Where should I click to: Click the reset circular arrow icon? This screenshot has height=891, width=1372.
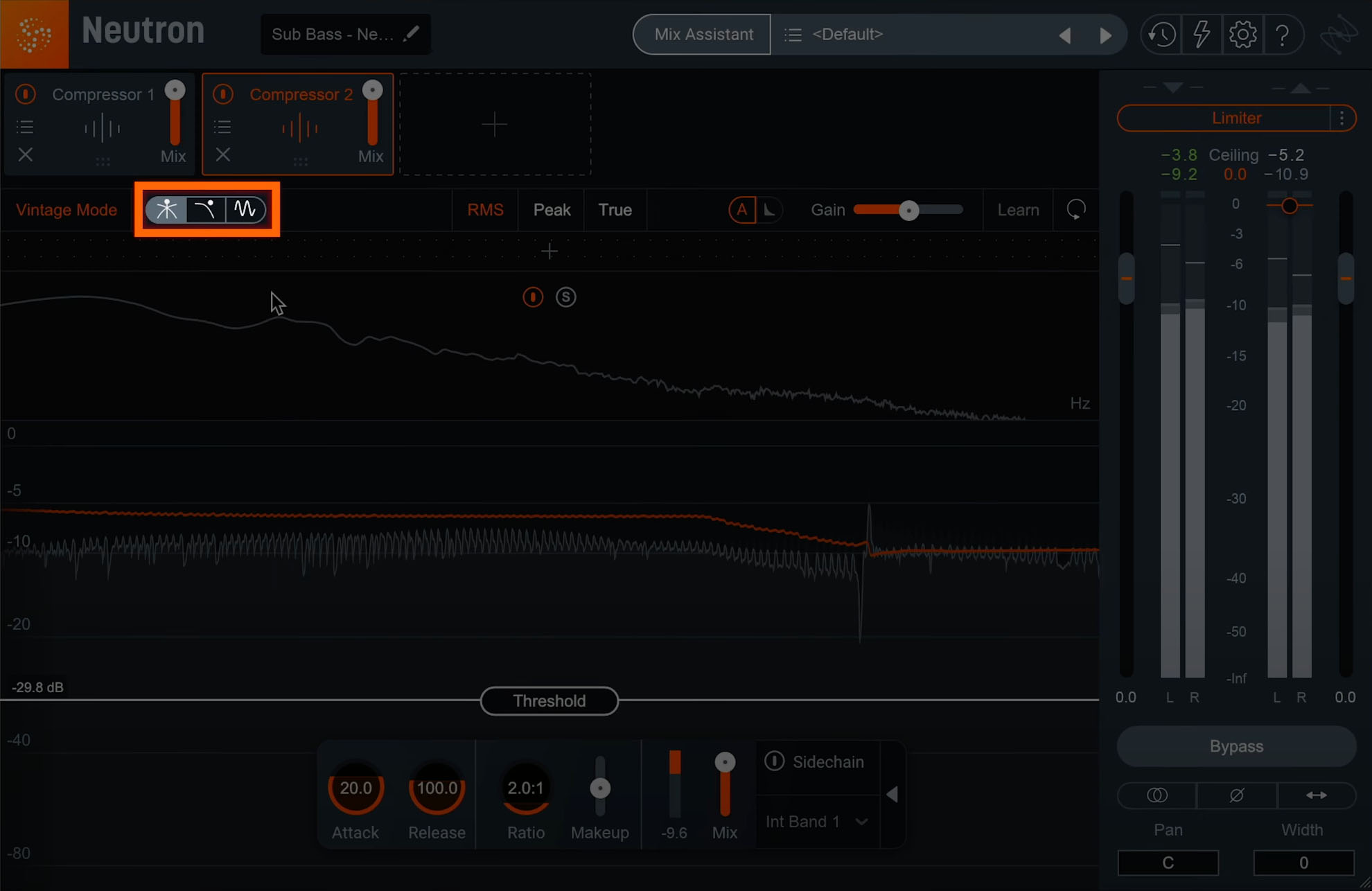pos(1076,209)
